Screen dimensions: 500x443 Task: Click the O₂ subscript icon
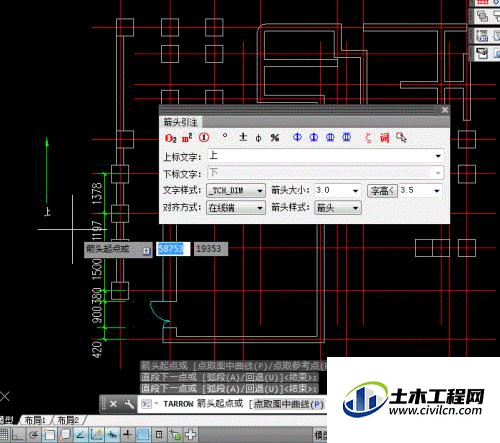click(170, 138)
